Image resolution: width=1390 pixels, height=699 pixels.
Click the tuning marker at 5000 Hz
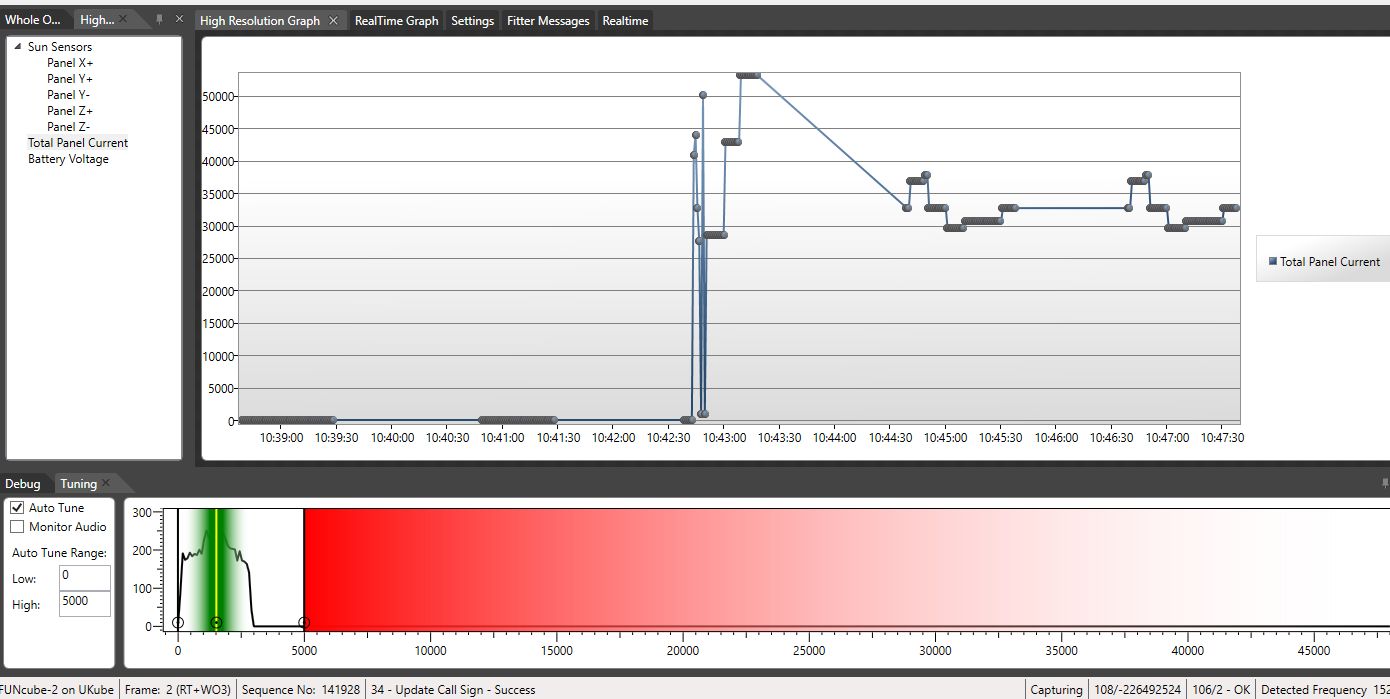(x=304, y=623)
